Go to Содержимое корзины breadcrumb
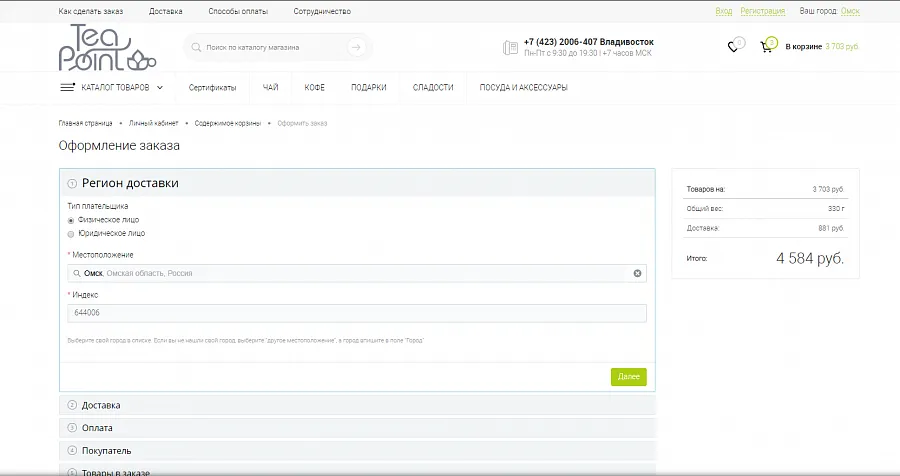 (x=227, y=123)
